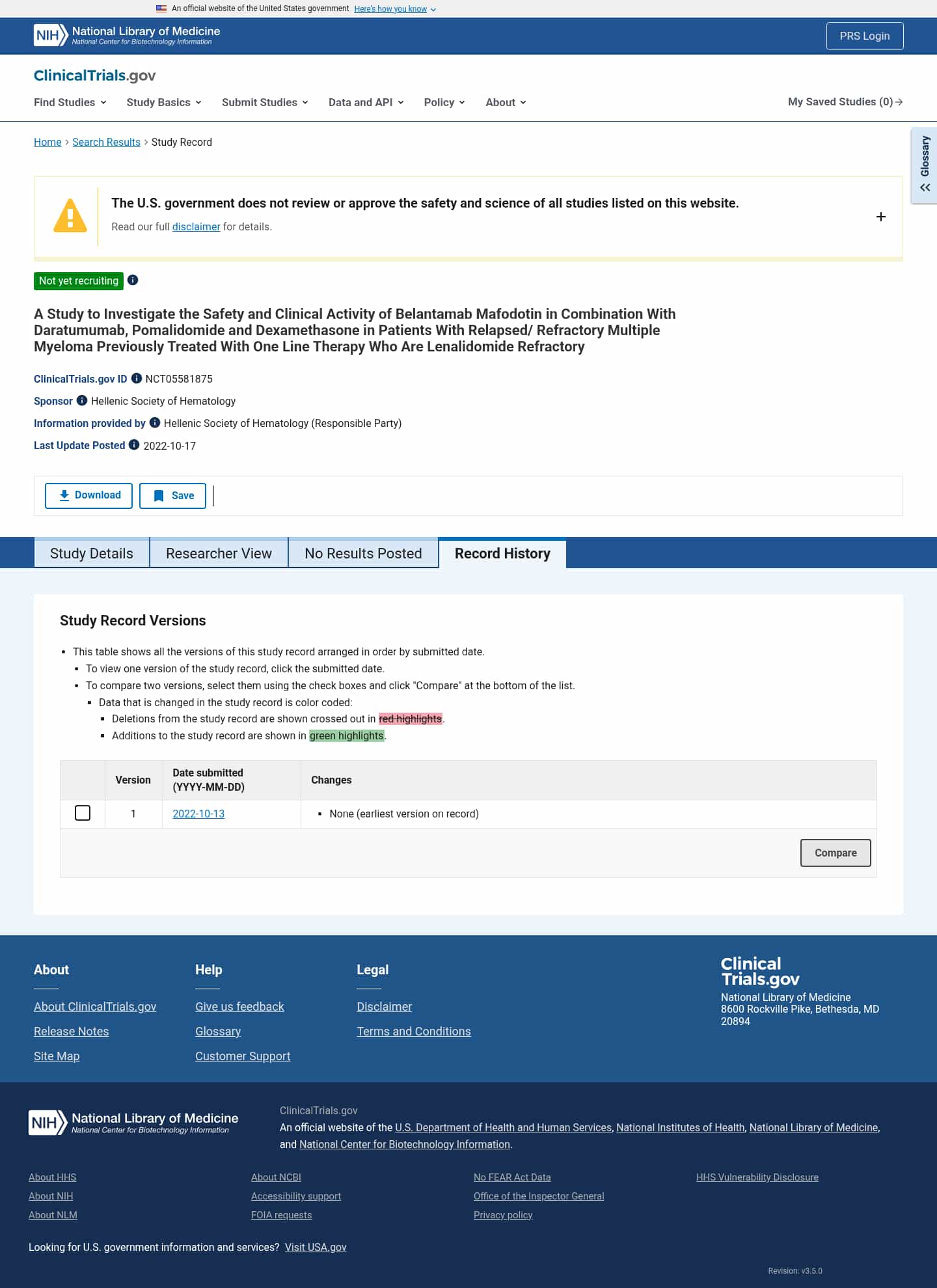Switch to the Researcher View tab

(219, 553)
